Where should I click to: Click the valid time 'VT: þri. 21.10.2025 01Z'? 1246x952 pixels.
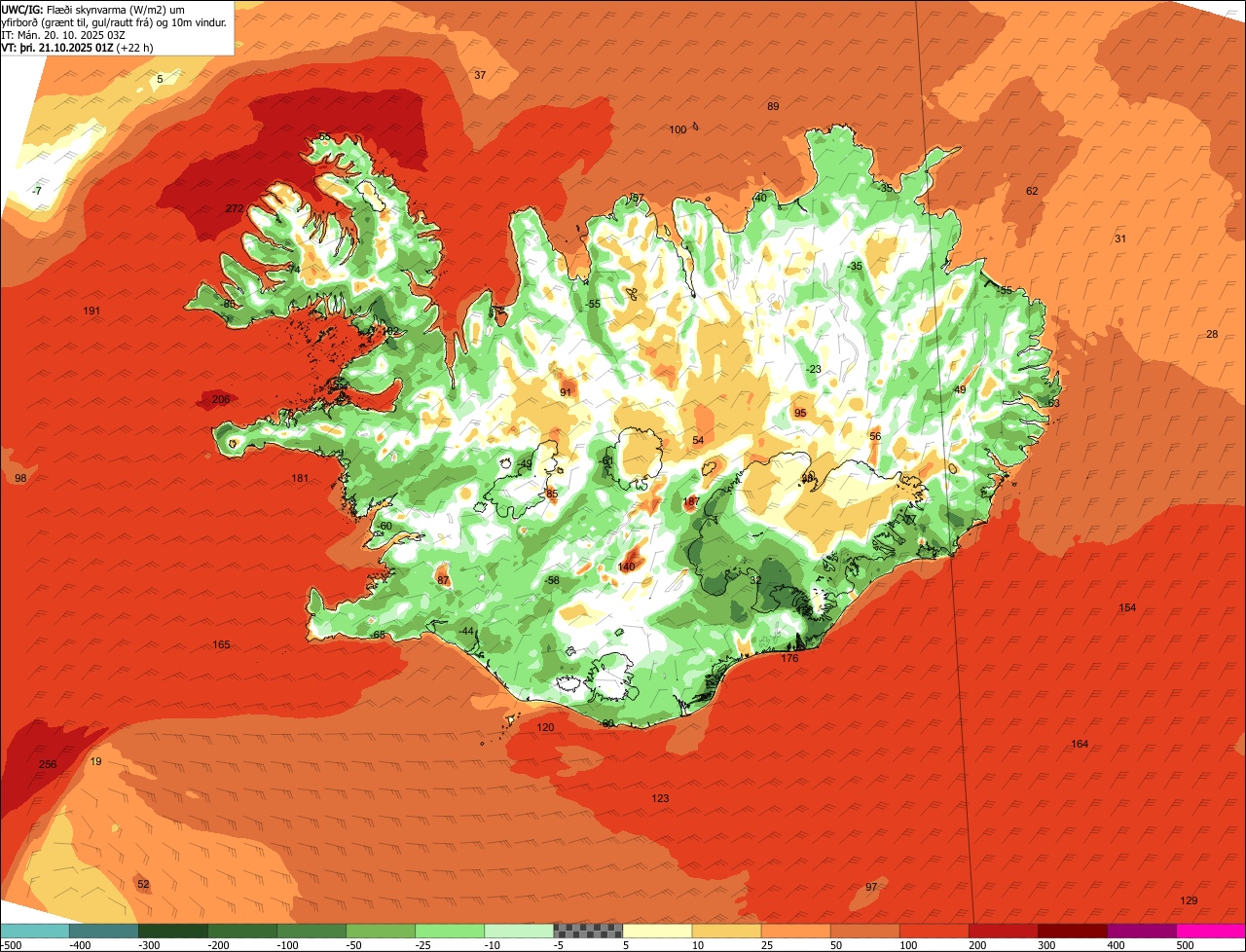pyautogui.click(x=57, y=47)
